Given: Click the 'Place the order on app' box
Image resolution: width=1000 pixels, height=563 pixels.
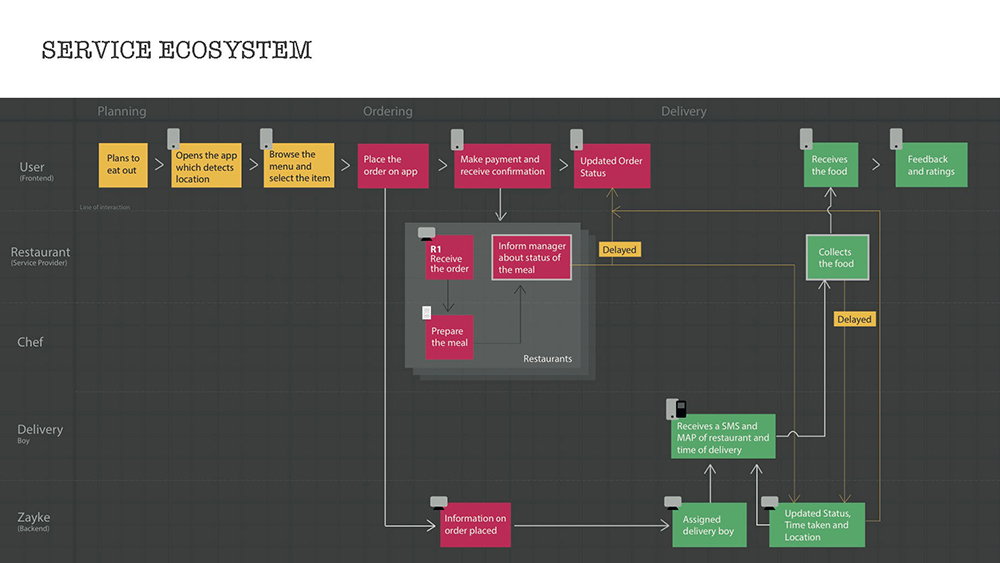Looking at the screenshot, I should (393, 166).
